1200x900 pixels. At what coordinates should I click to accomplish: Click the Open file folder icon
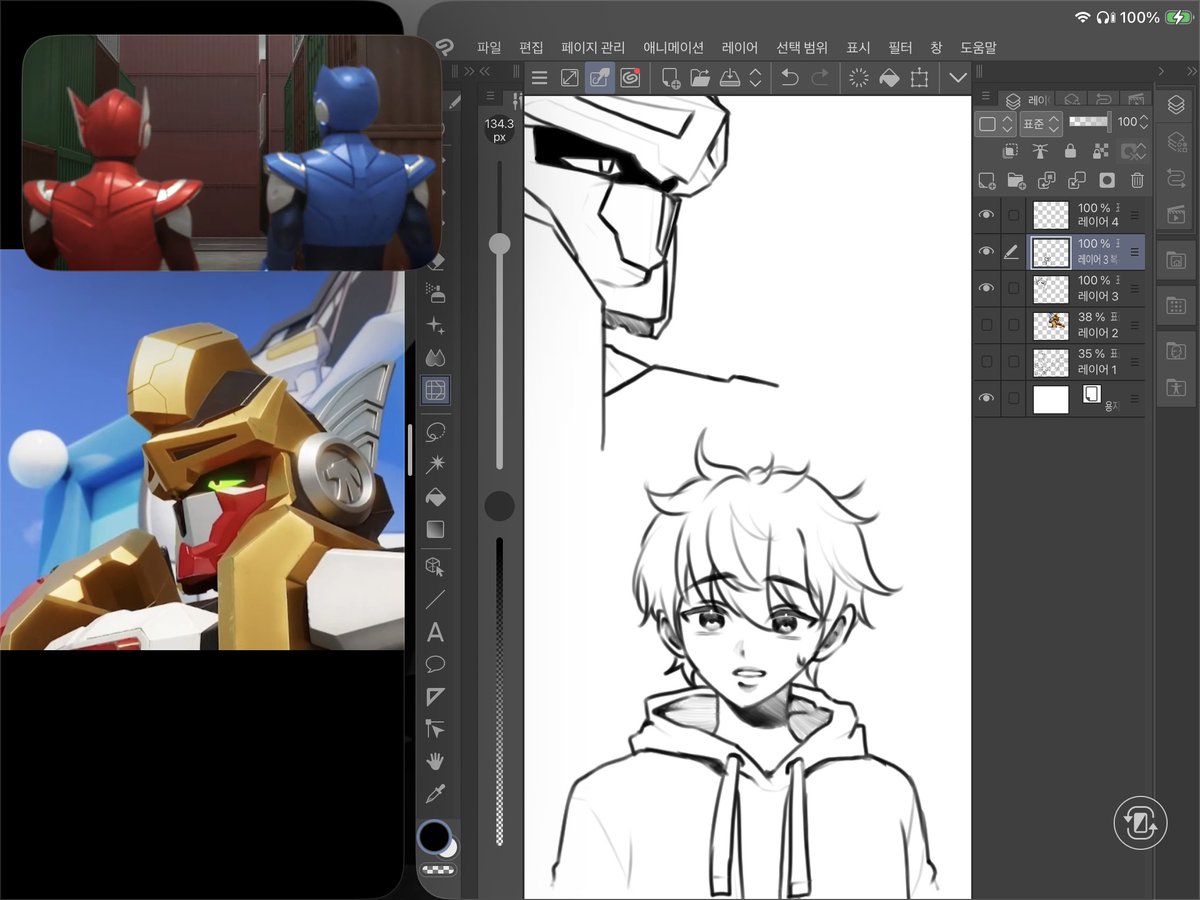[700, 78]
